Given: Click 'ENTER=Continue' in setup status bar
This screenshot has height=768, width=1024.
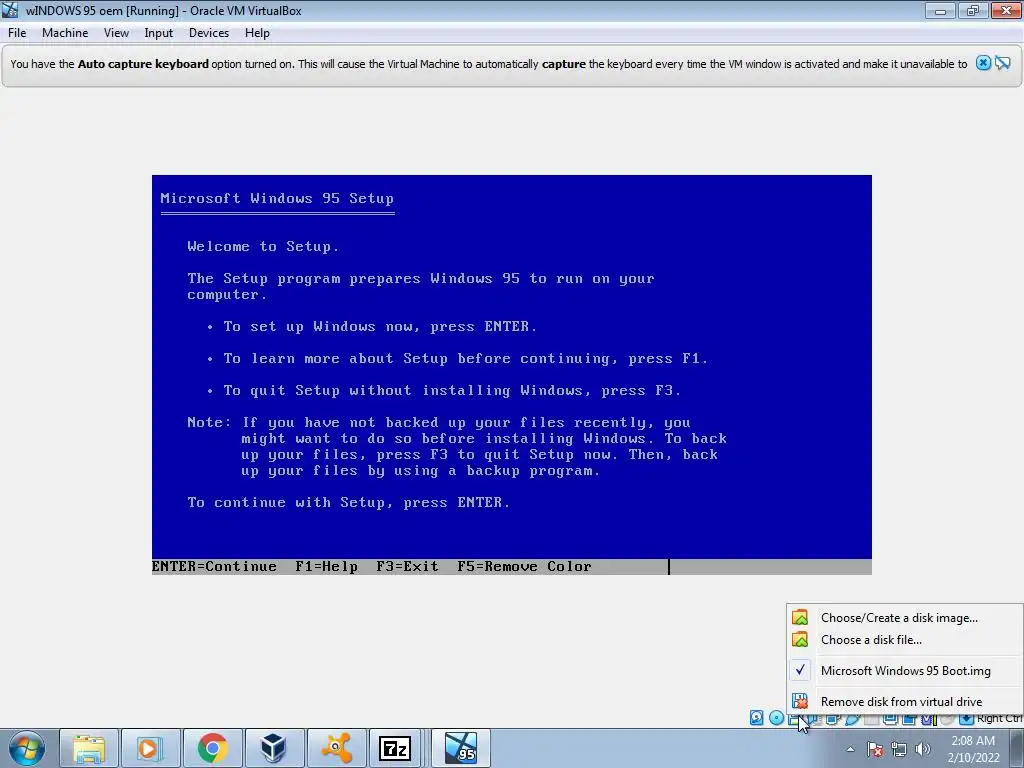Looking at the screenshot, I should pyautogui.click(x=214, y=567).
